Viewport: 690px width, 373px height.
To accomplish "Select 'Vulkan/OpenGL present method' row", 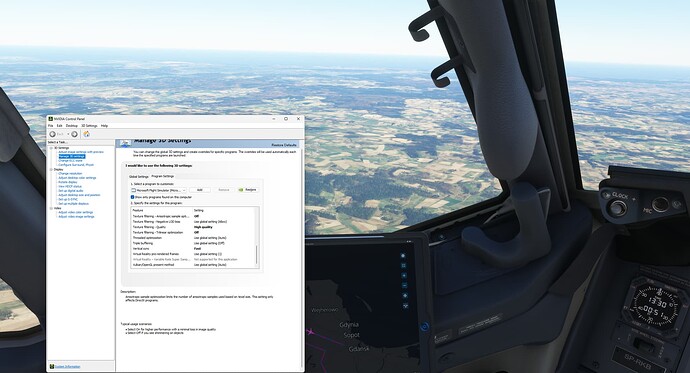I will coord(194,265).
